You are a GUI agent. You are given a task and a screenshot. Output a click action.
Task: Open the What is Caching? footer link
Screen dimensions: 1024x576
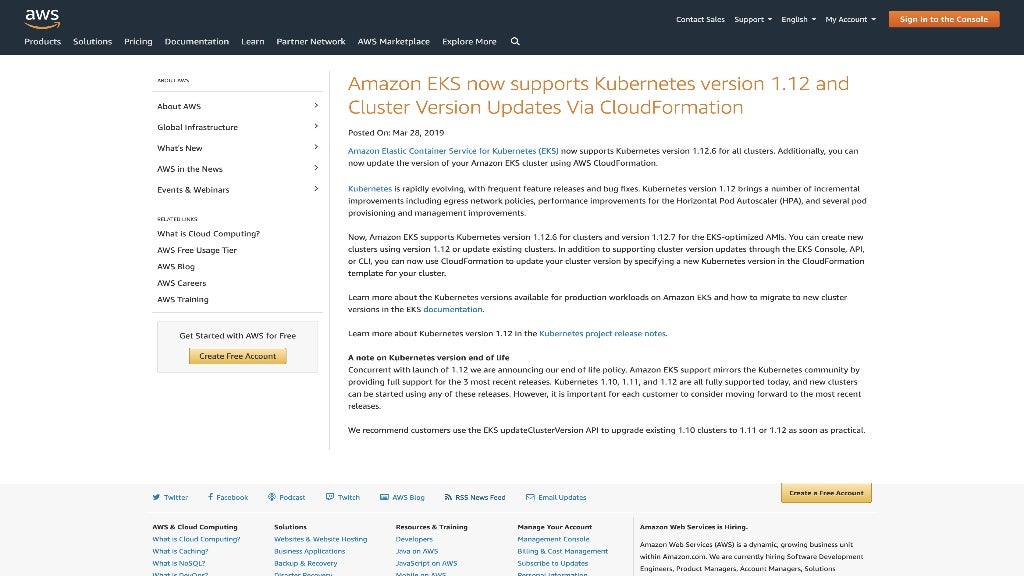(x=180, y=551)
